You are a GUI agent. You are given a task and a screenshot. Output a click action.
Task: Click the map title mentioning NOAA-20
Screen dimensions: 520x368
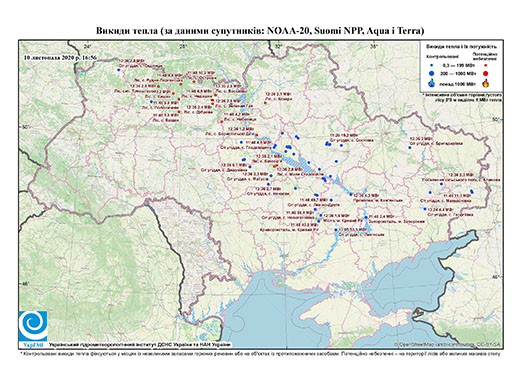pyautogui.click(x=260, y=31)
